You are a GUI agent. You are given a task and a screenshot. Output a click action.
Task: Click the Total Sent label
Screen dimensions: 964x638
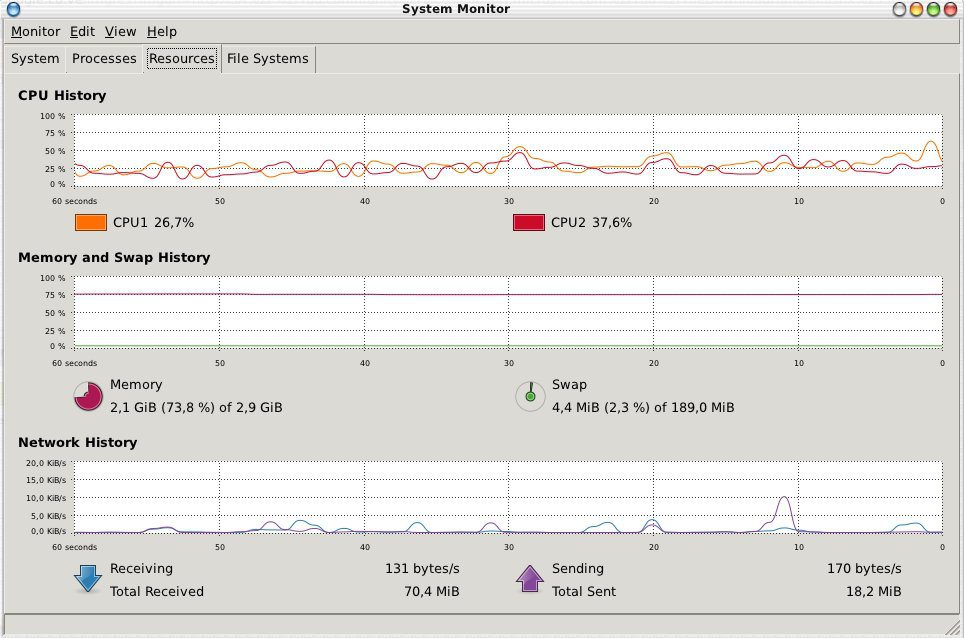[584, 591]
